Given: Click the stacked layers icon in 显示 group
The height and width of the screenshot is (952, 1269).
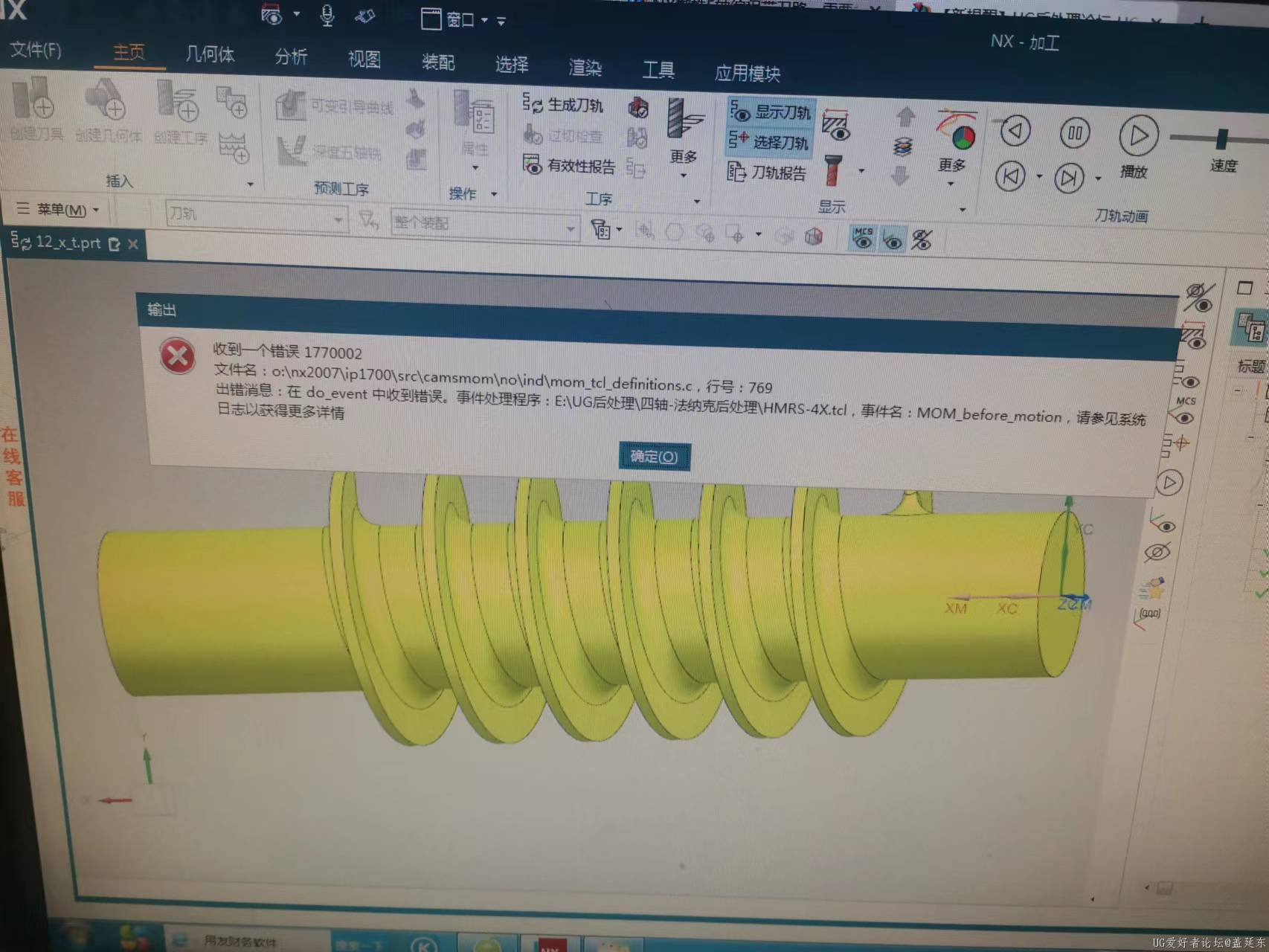Looking at the screenshot, I should click(x=902, y=147).
